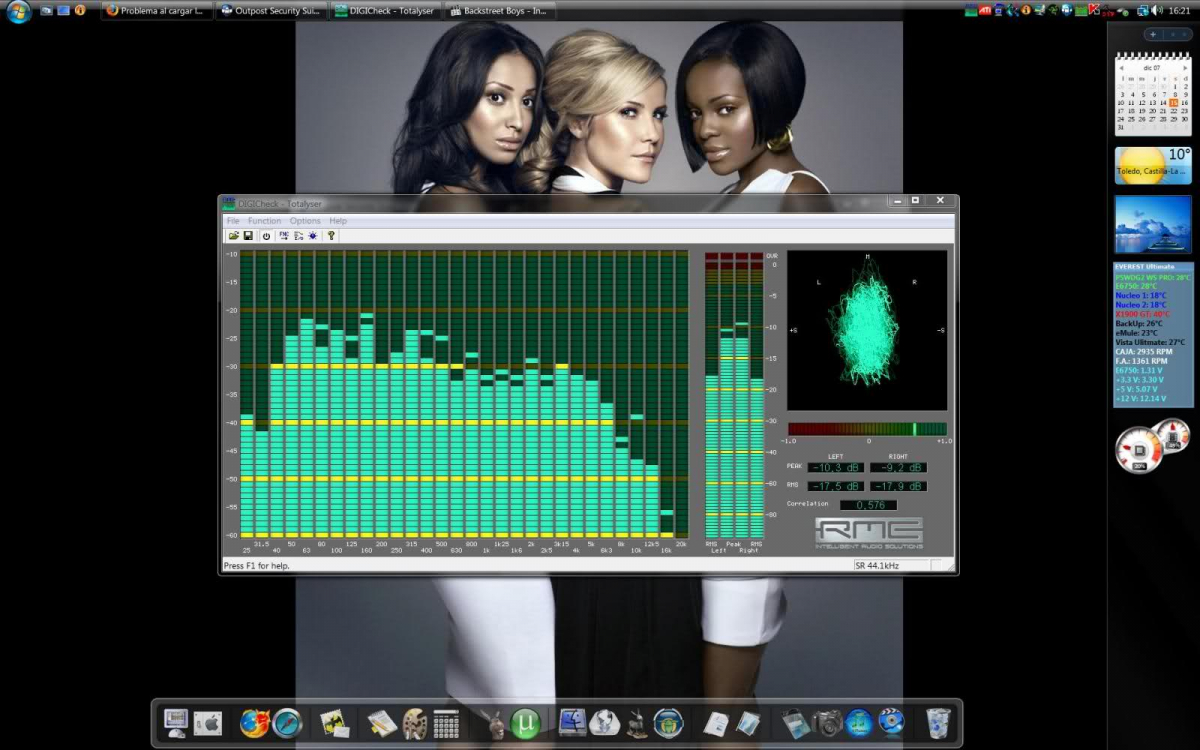
Task: Click the save floppy disk icon
Action: (x=248, y=236)
